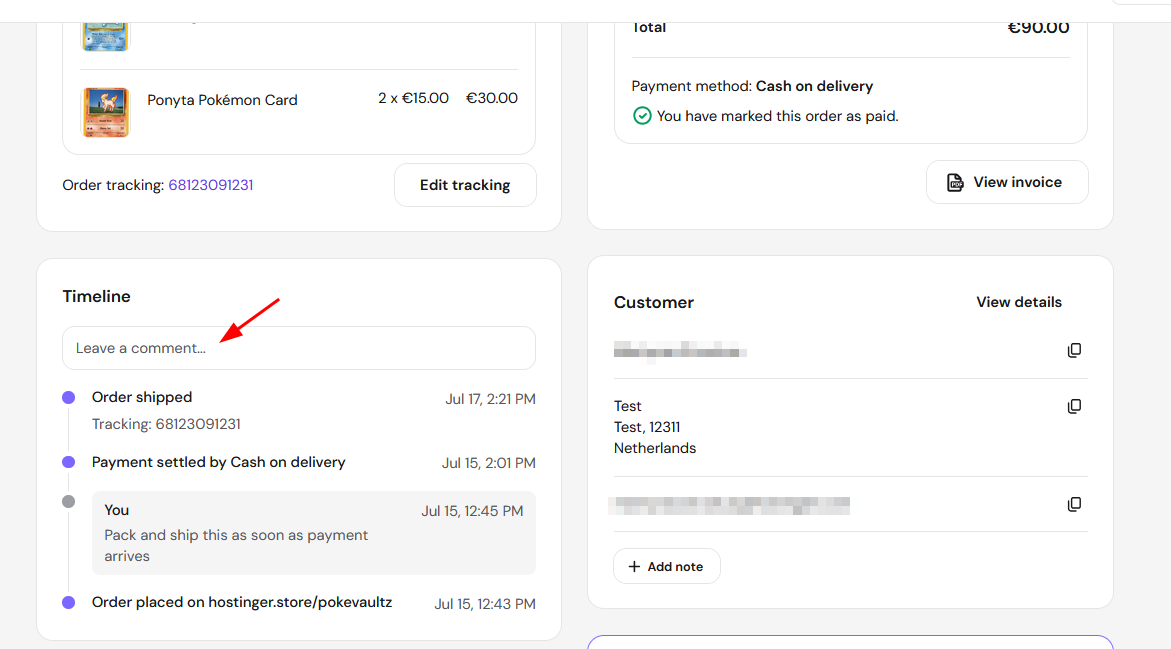Open the View invoice button
The width and height of the screenshot is (1171, 649).
tap(1007, 182)
